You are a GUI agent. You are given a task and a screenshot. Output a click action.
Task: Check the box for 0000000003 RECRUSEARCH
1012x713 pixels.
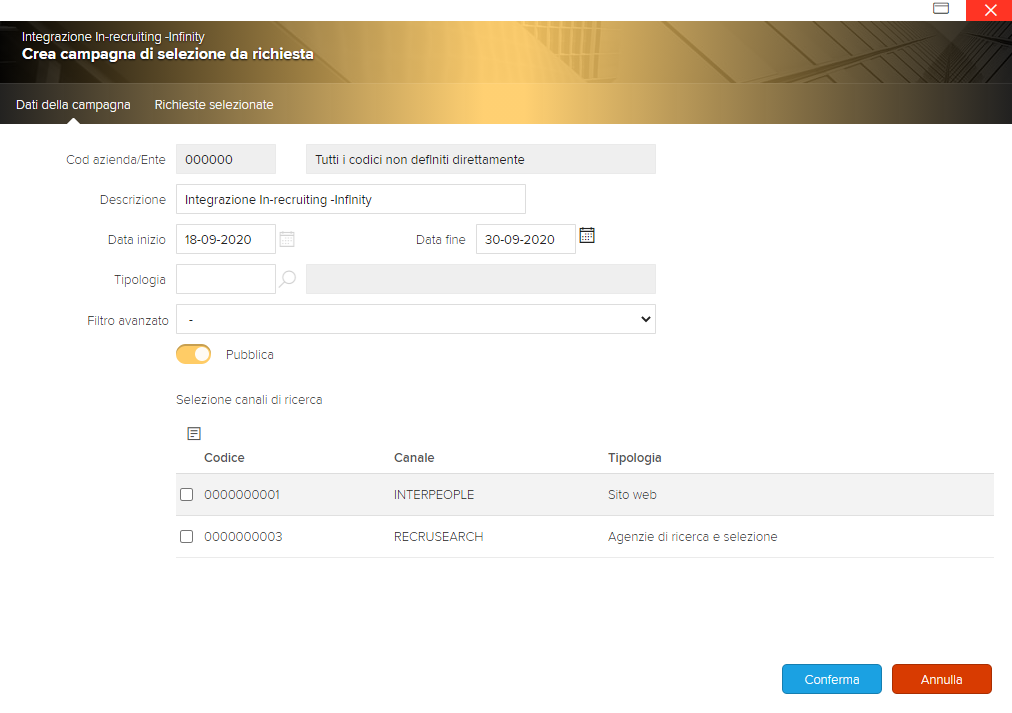tap(187, 536)
